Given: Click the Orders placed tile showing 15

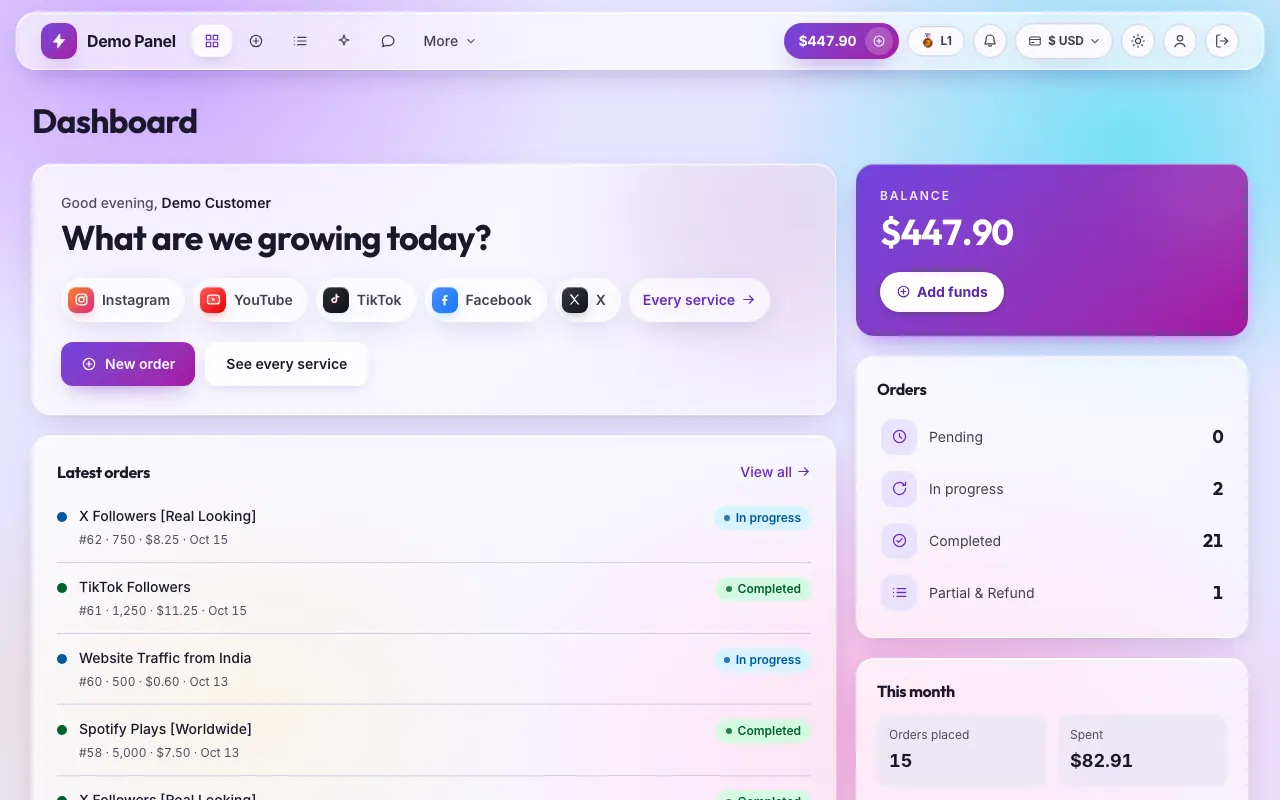Looking at the screenshot, I should pyautogui.click(x=961, y=750).
